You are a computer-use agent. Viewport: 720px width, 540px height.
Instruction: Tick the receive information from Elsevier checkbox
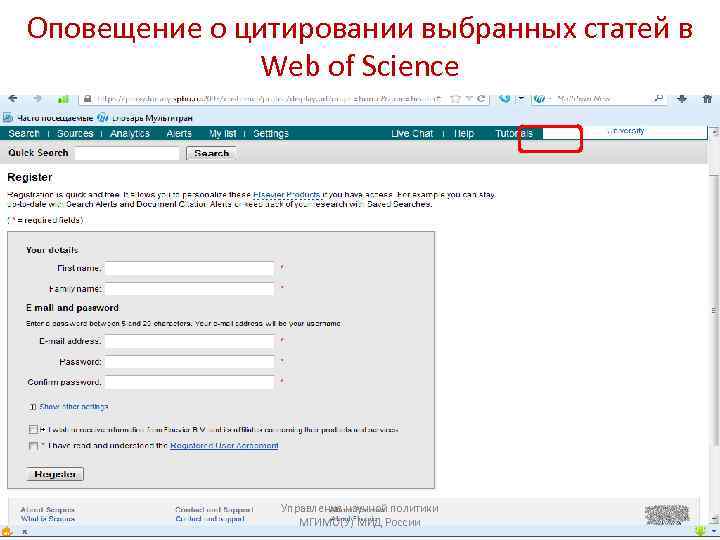pos(33,430)
